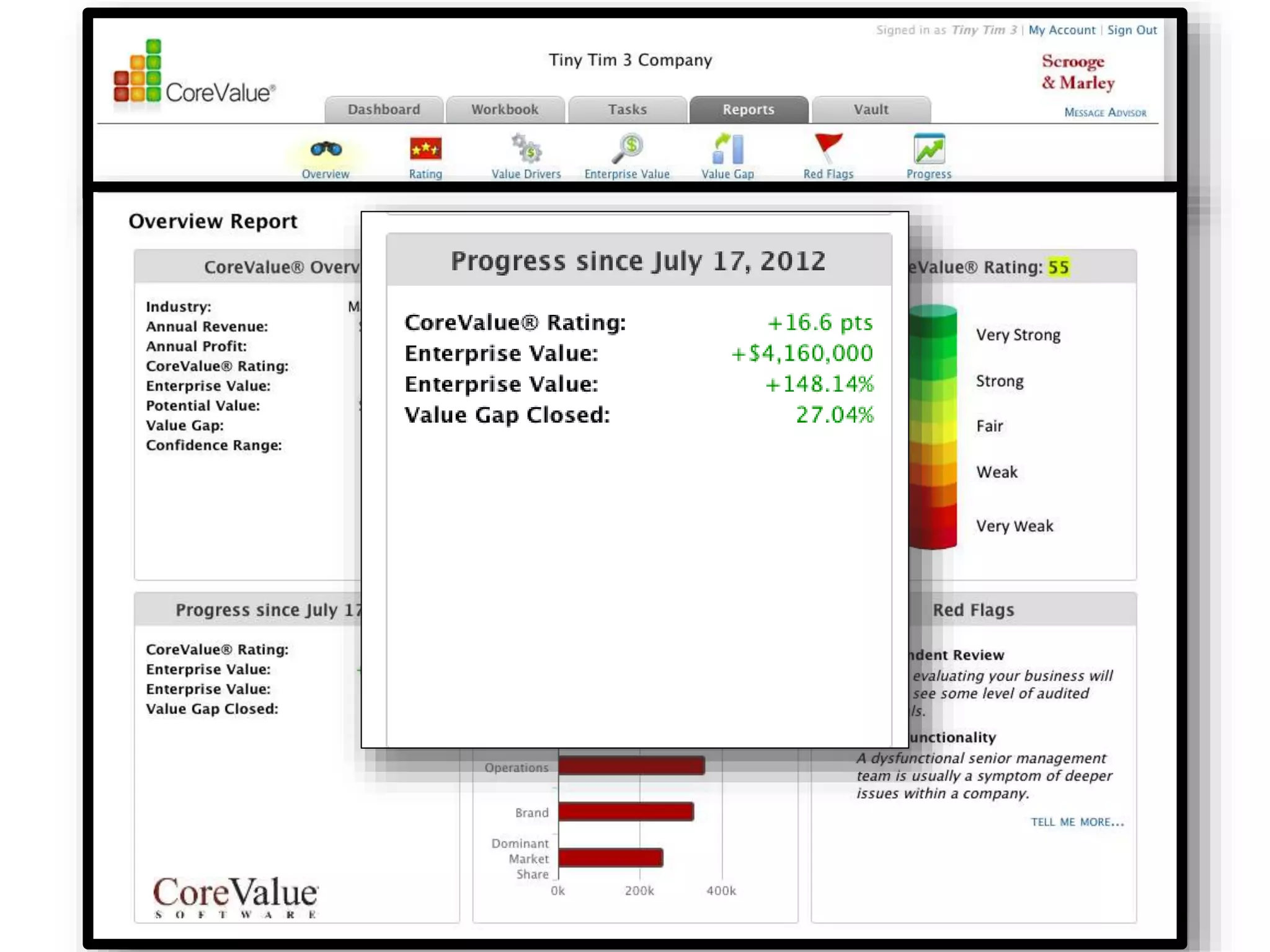The width and height of the screenshot is (1270, 952).
Task: Click the rating color gauge cylinder
Action: pos(934,428)
